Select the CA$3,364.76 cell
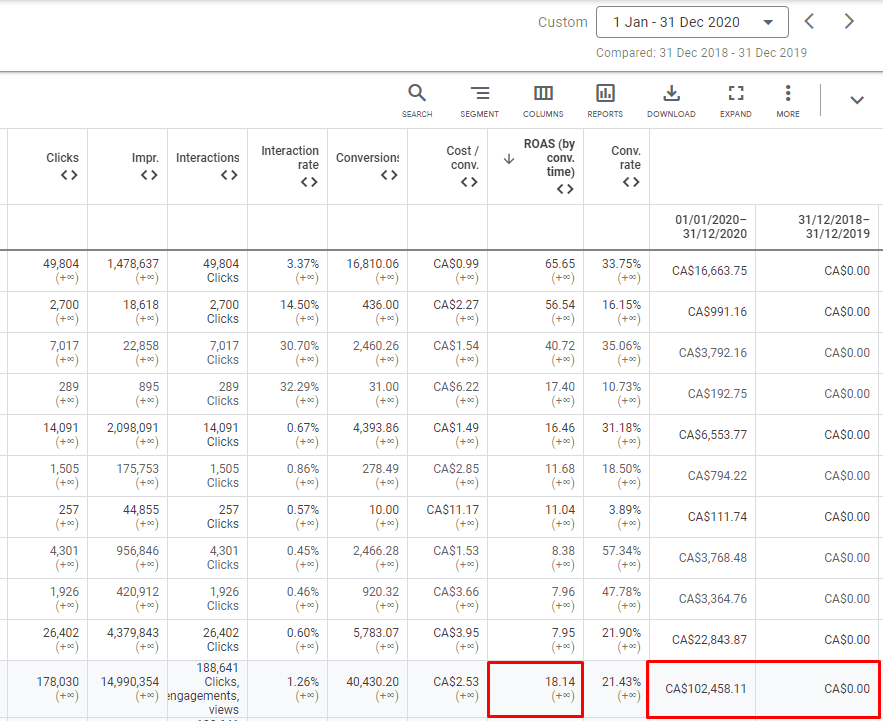The height and width of the screenshot is (721, 883). pyautogui.click(x=713, y=599)
